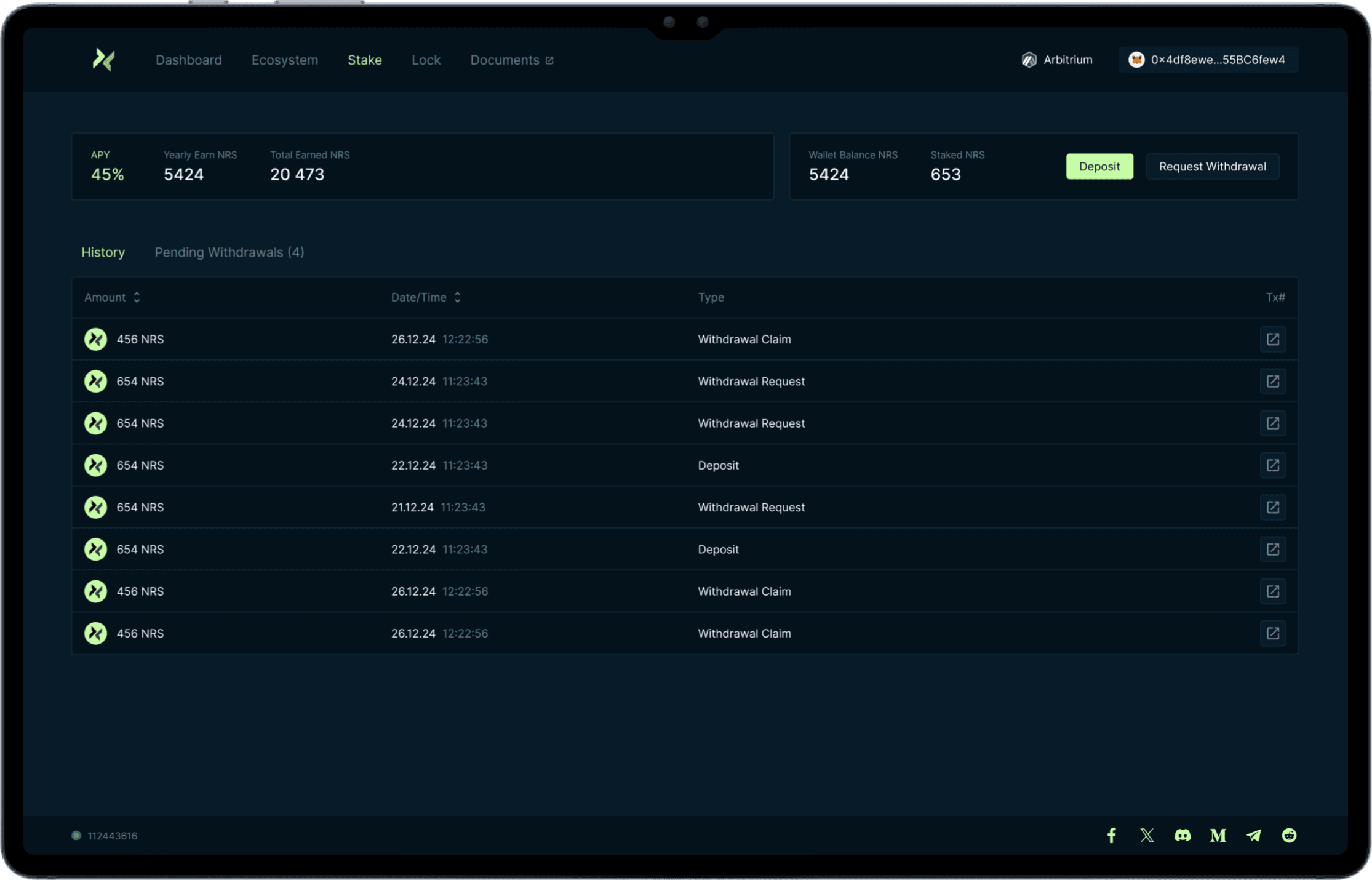Viewport: 1372px width, 880px height.
Task: Open the Reddit icon in the footer
Action: pos(1289,835)
